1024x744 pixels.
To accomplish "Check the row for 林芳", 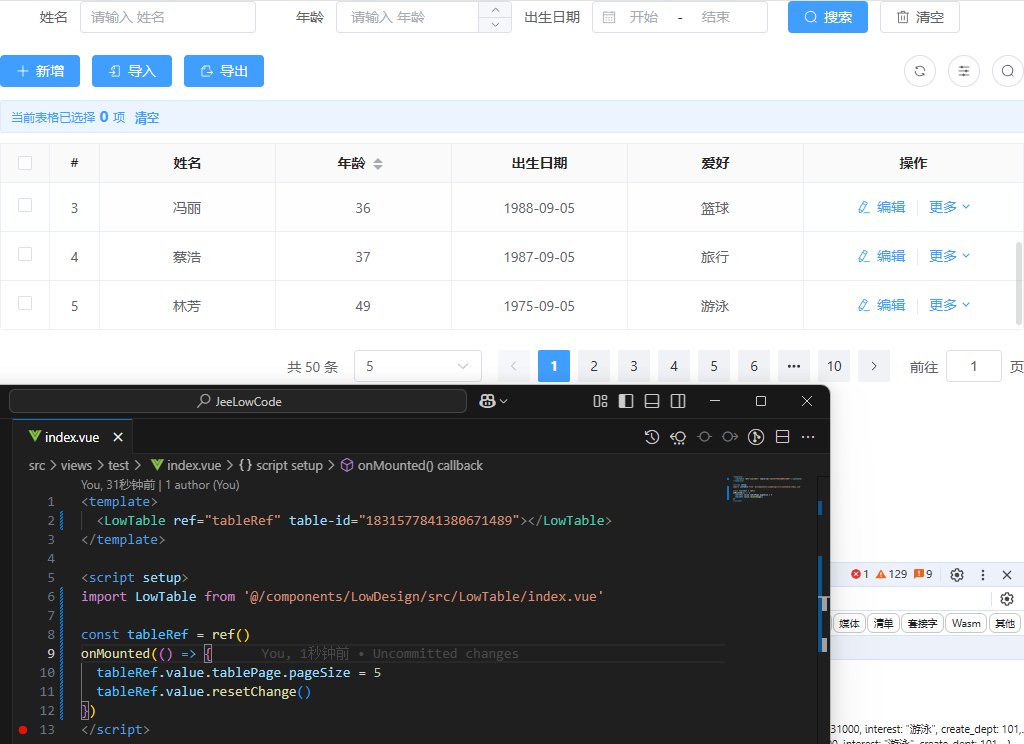I will pyautogui.click(x=25, y=303).
